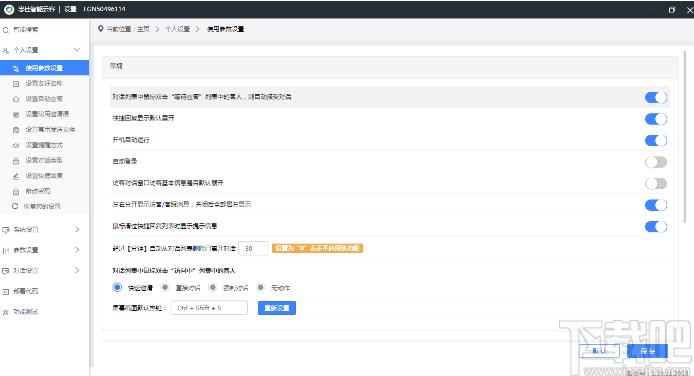This screenshot has height=376, width=694.
Task: Click the icon beside highlighted 使用参数设置 item
Action: point(16,68)
